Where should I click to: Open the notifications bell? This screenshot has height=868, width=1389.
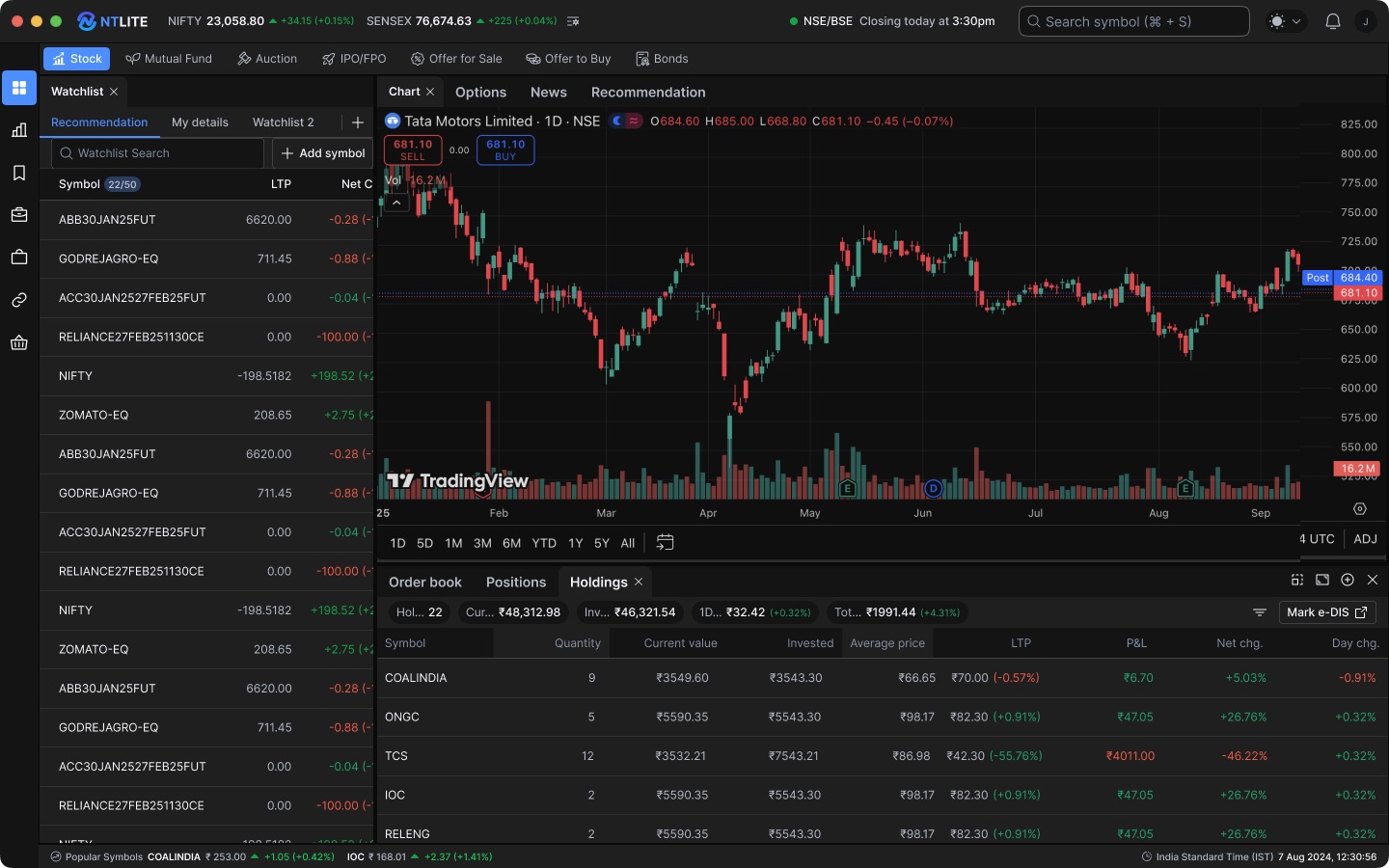(1333, 21)
